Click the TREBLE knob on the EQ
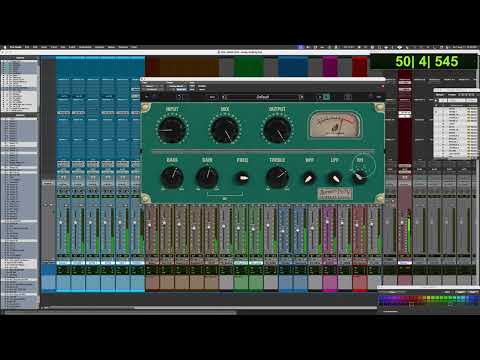480x360 pixels. (277, 177)
